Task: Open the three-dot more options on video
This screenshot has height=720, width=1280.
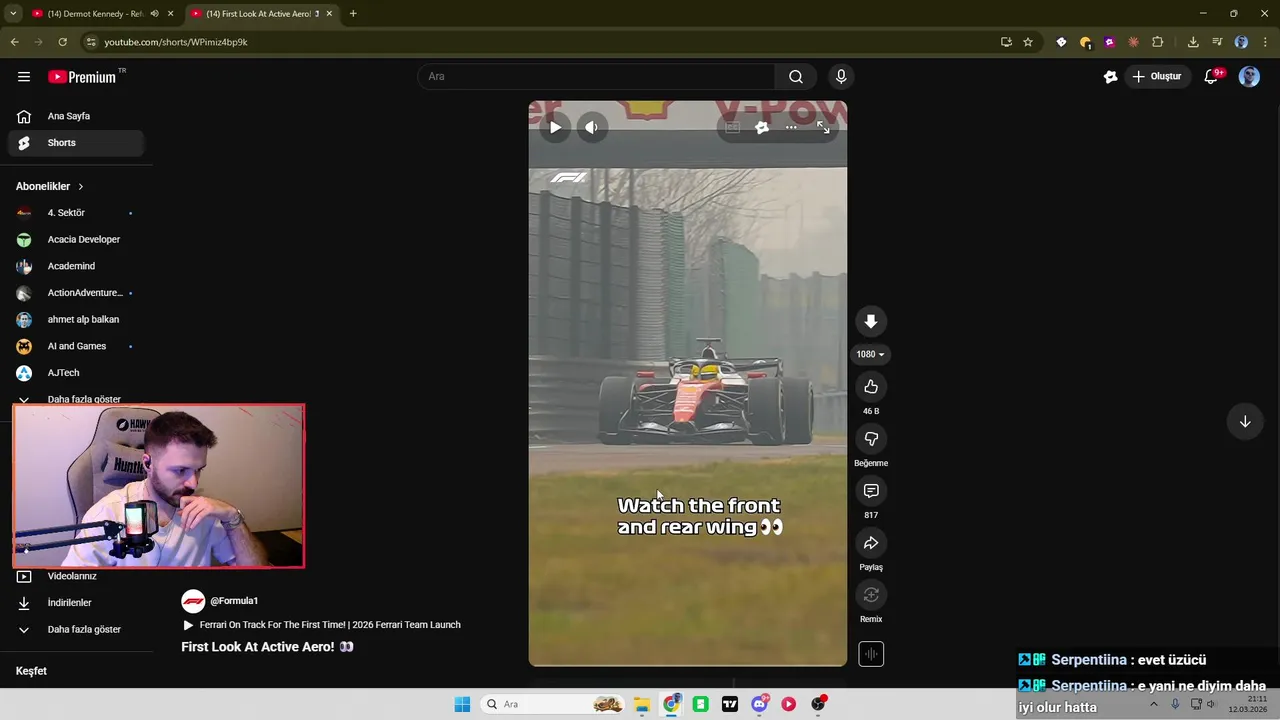Action: pos(791,127)
